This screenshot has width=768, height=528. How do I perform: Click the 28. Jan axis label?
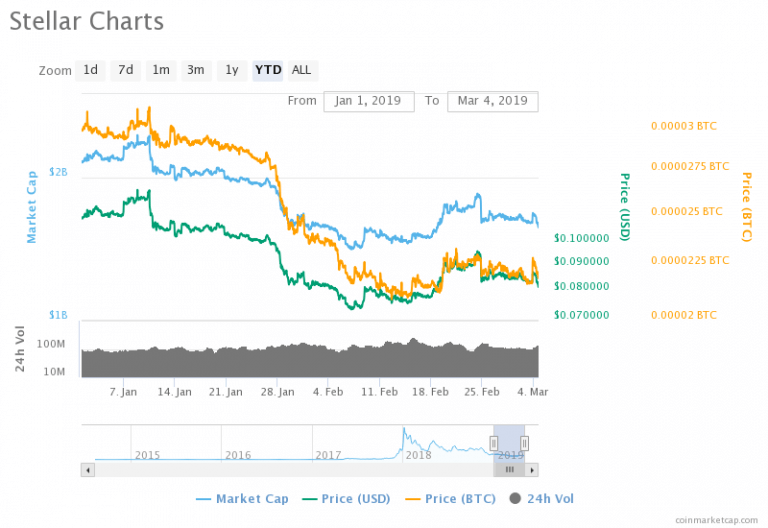[277, 392]
